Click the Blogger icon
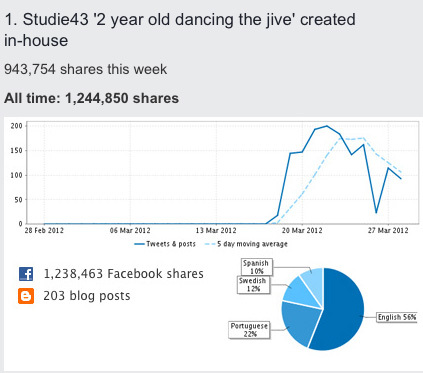Screen dimensions: 423x373 pos(26,296)
